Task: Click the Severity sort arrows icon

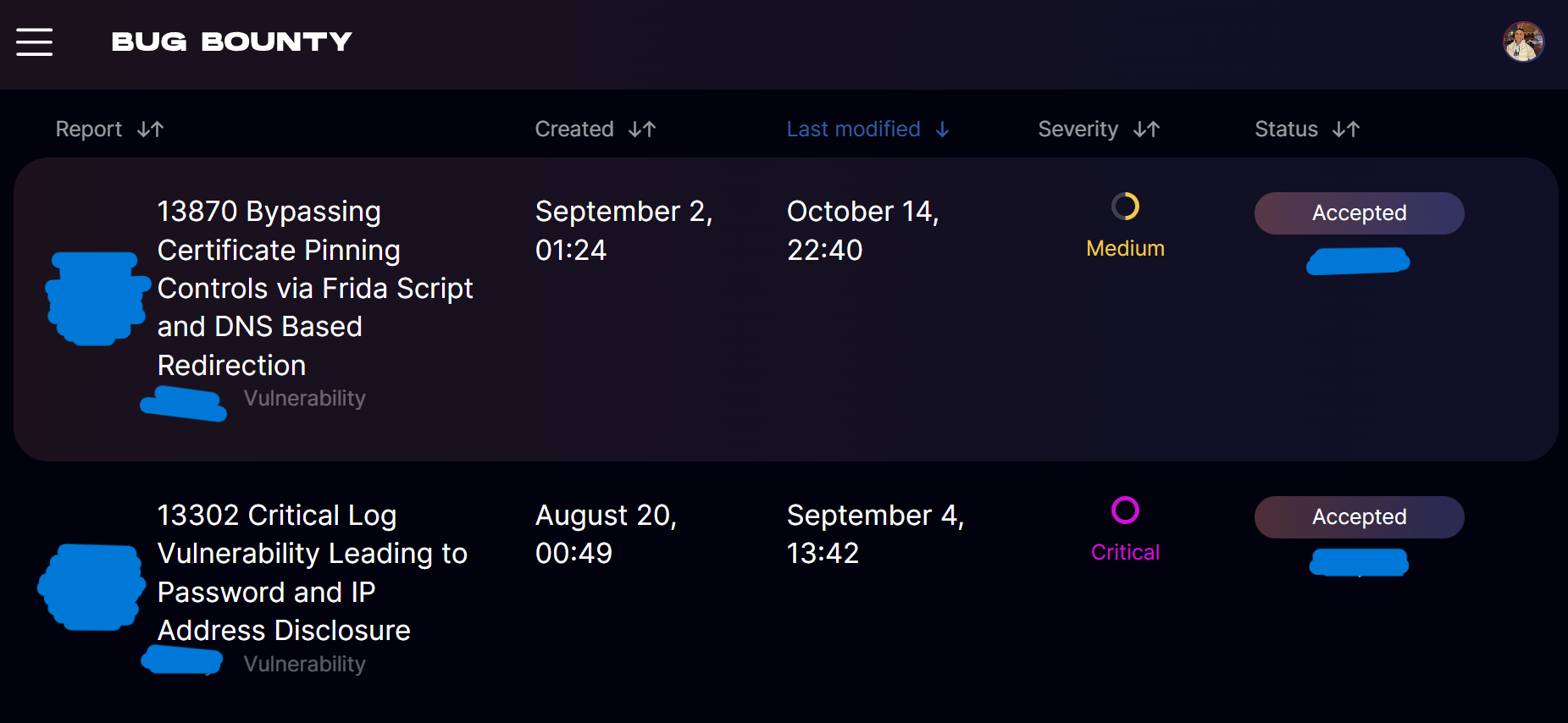Action: tap(1147, 130)
